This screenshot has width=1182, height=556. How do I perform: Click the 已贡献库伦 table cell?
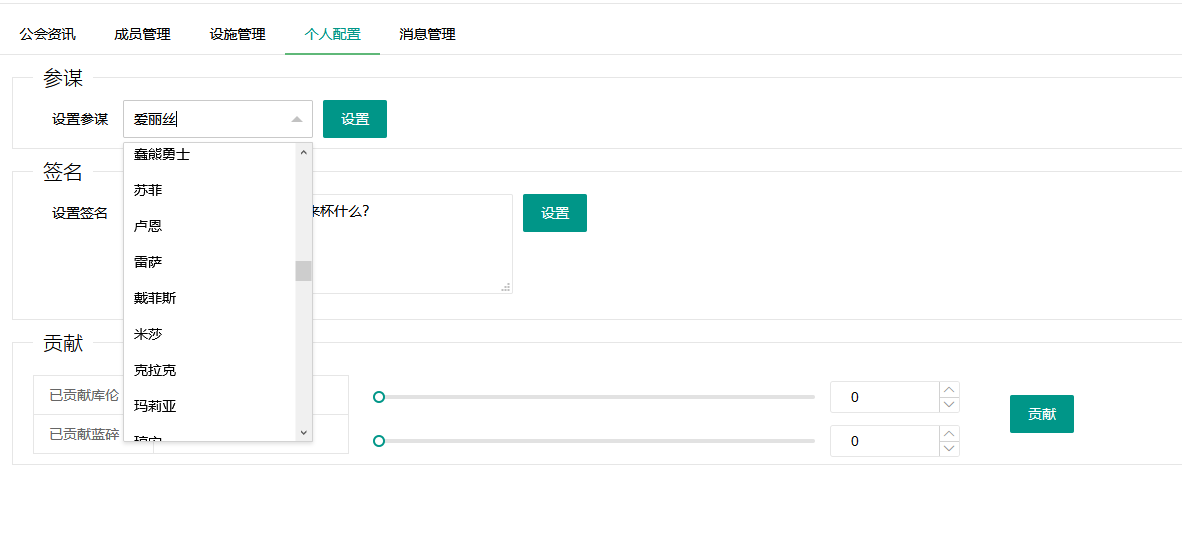(84, 395)
